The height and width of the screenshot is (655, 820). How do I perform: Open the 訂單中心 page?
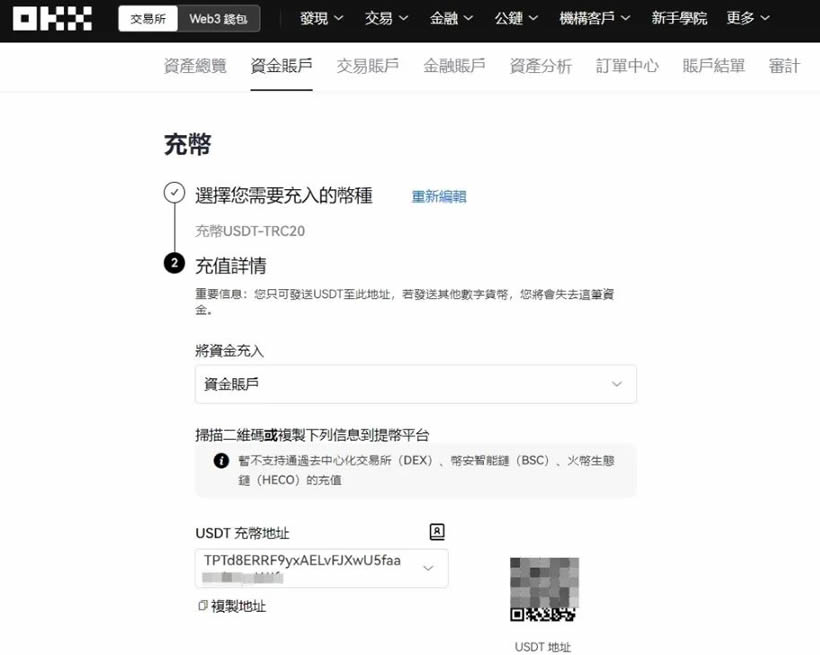pos(627,65)
